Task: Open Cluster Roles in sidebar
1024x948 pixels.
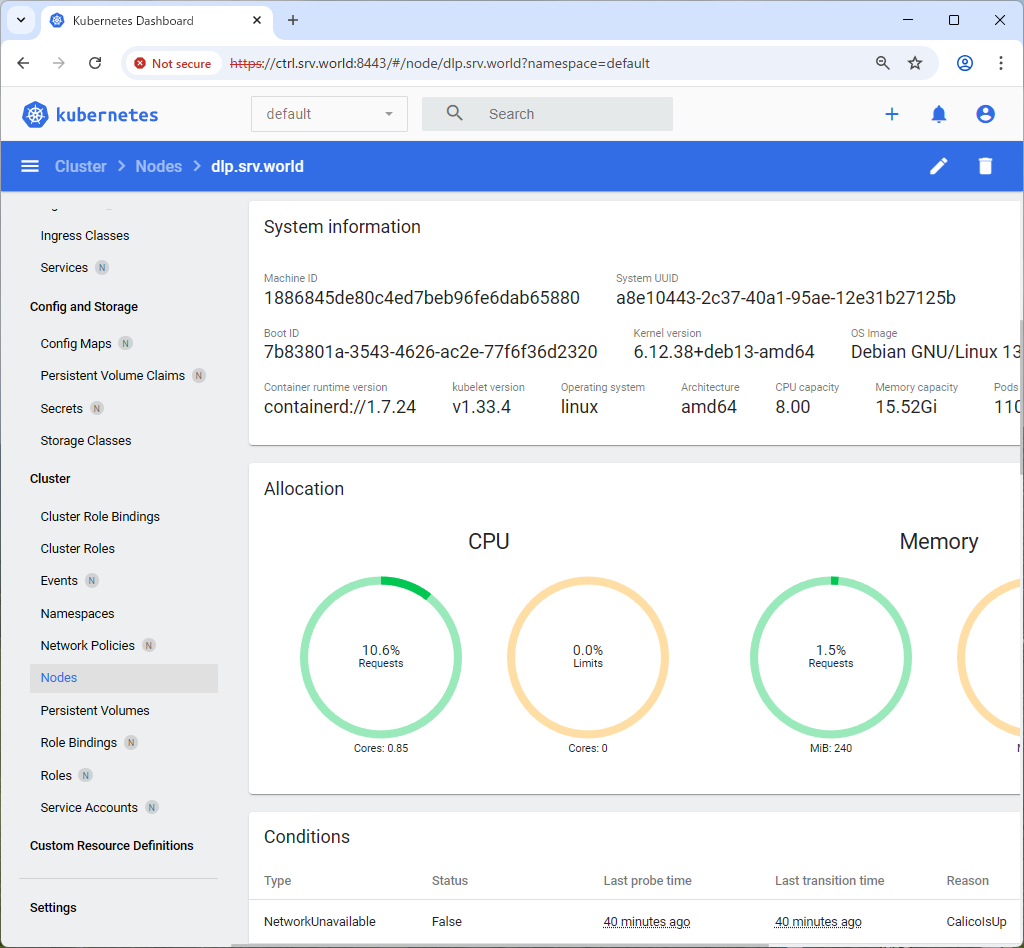Action: coord(77,548)
